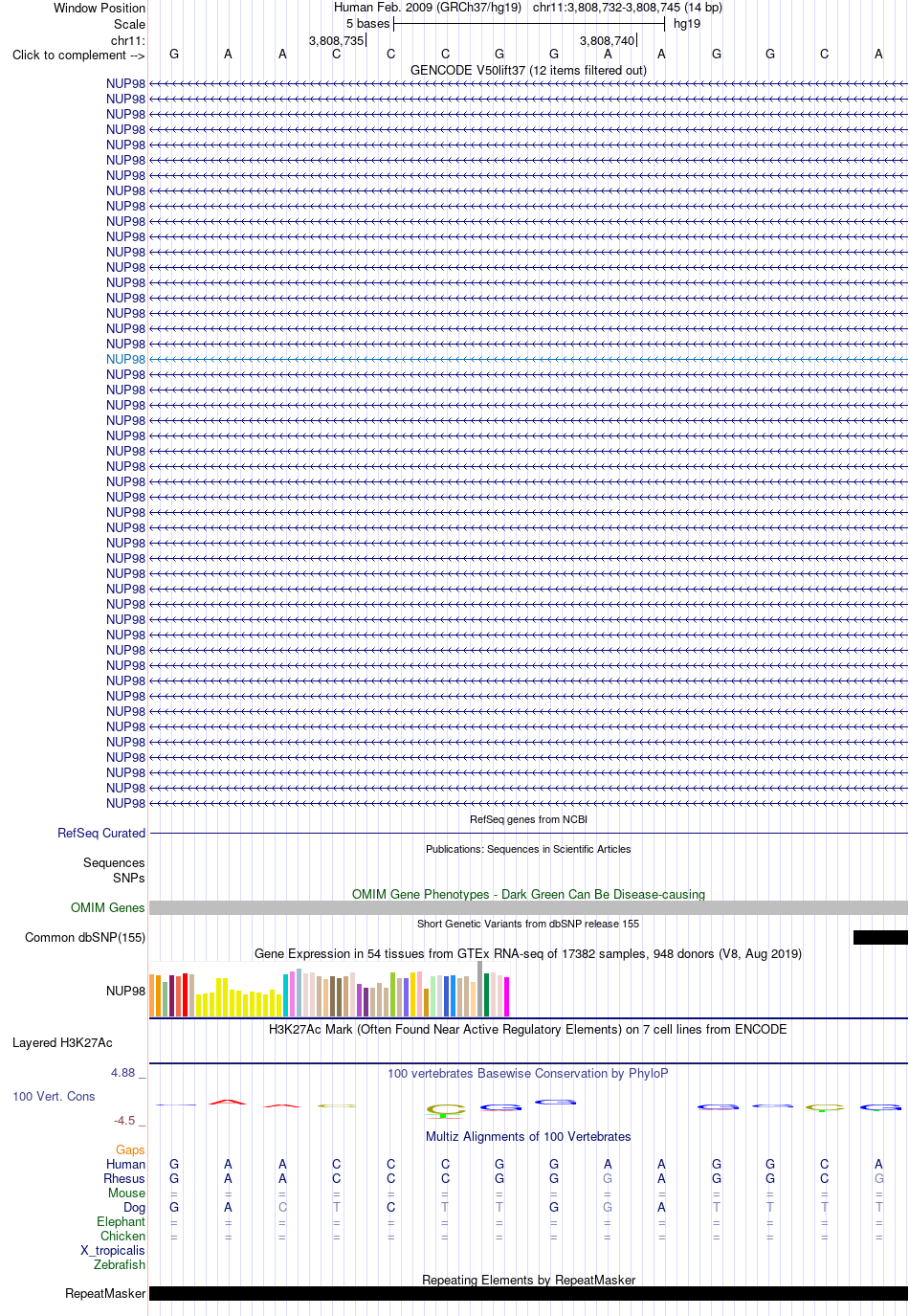The image size is (909, 1316).
Task: Open the 'RefSeq genes from NCBI' track title
Action: pos(528,819)
